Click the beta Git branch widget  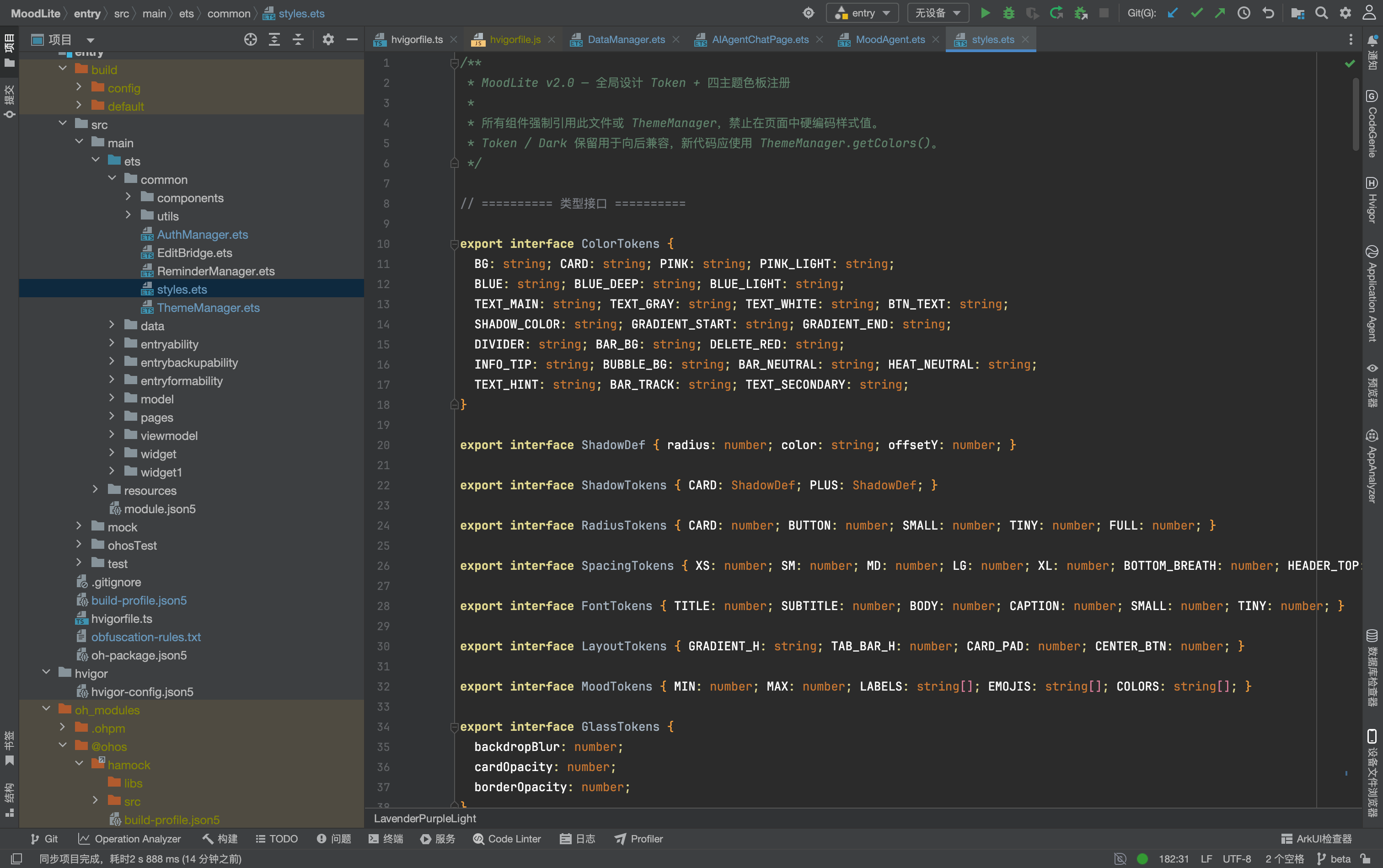coord(1333,859)
